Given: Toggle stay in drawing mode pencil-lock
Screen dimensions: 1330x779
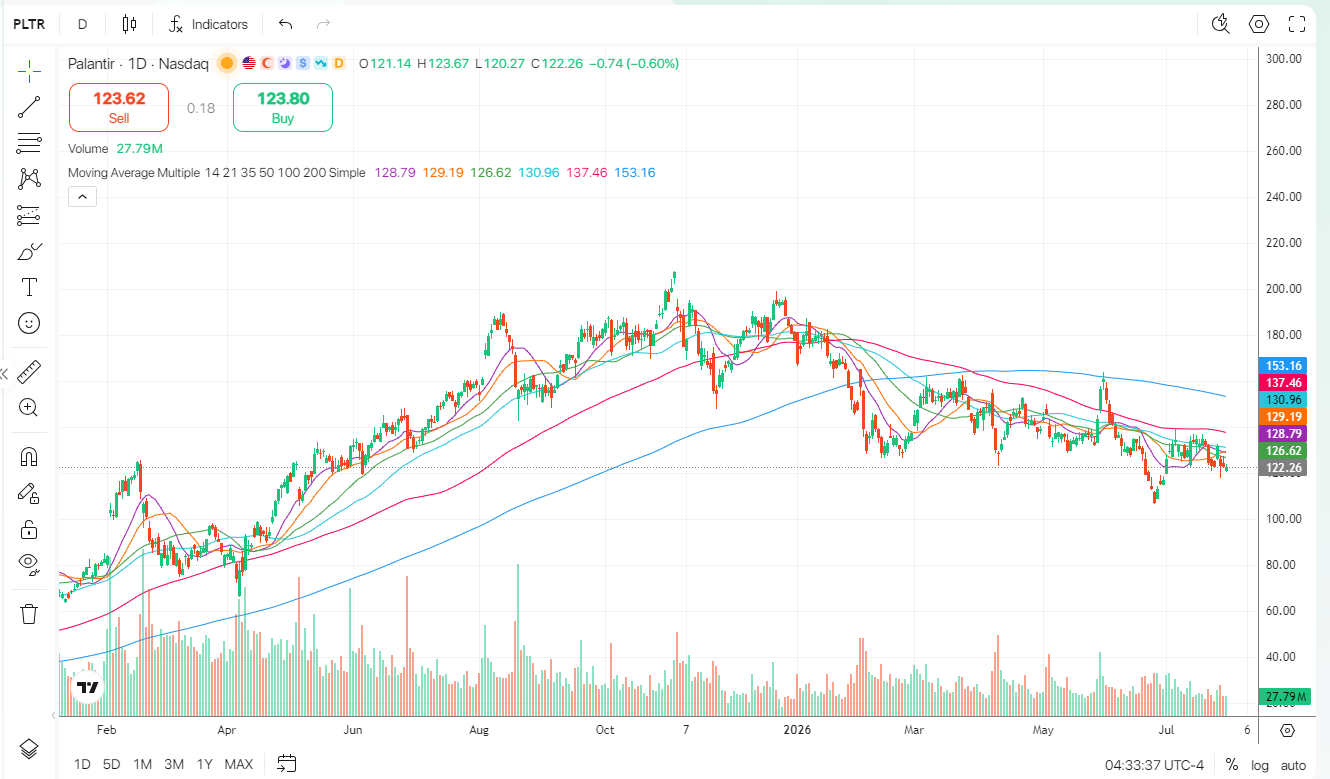Looking at the screenshot, I should 29,493.
